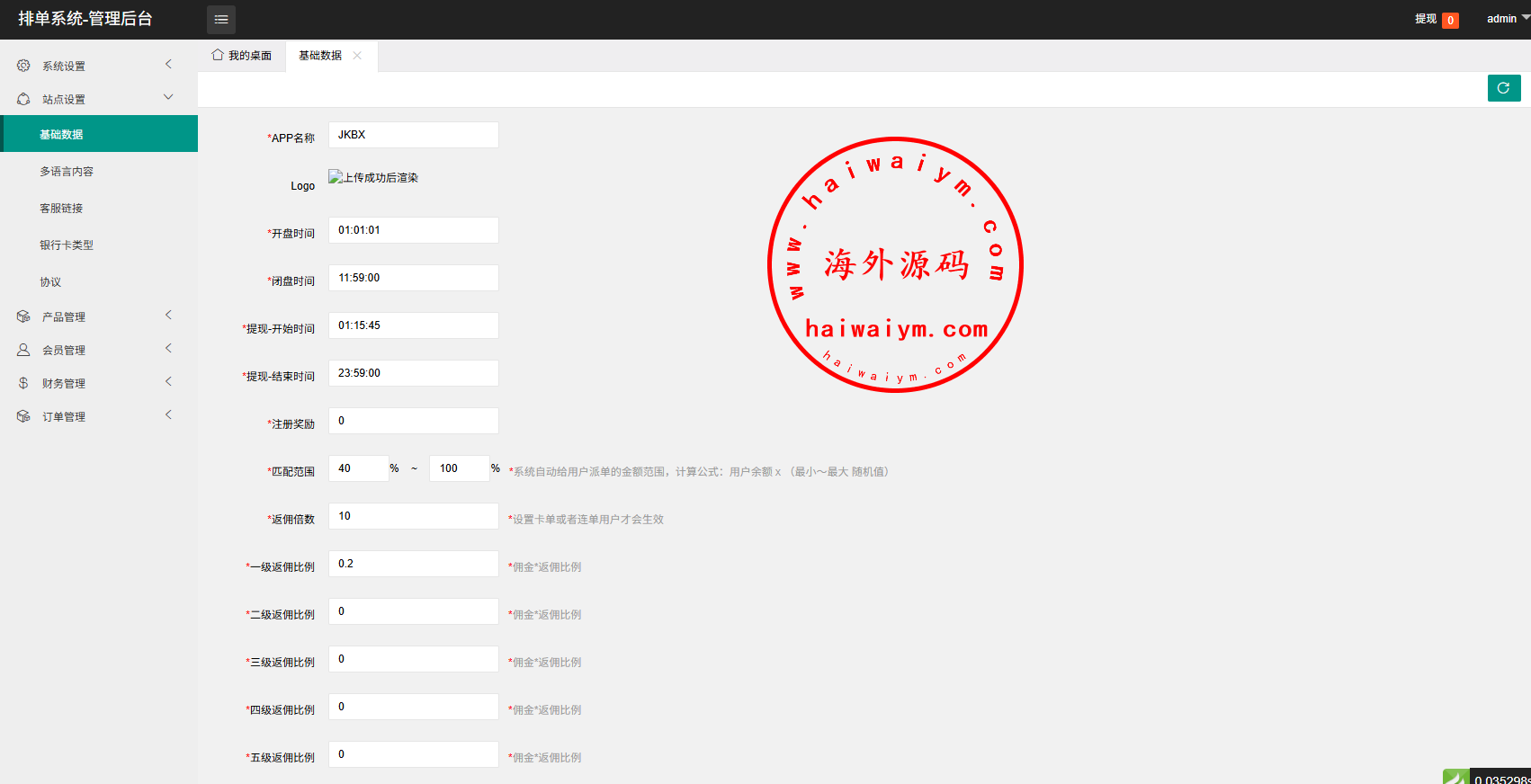Click the order management box icon
This screenshot has width=1531, height=784.
click(23, 416)
